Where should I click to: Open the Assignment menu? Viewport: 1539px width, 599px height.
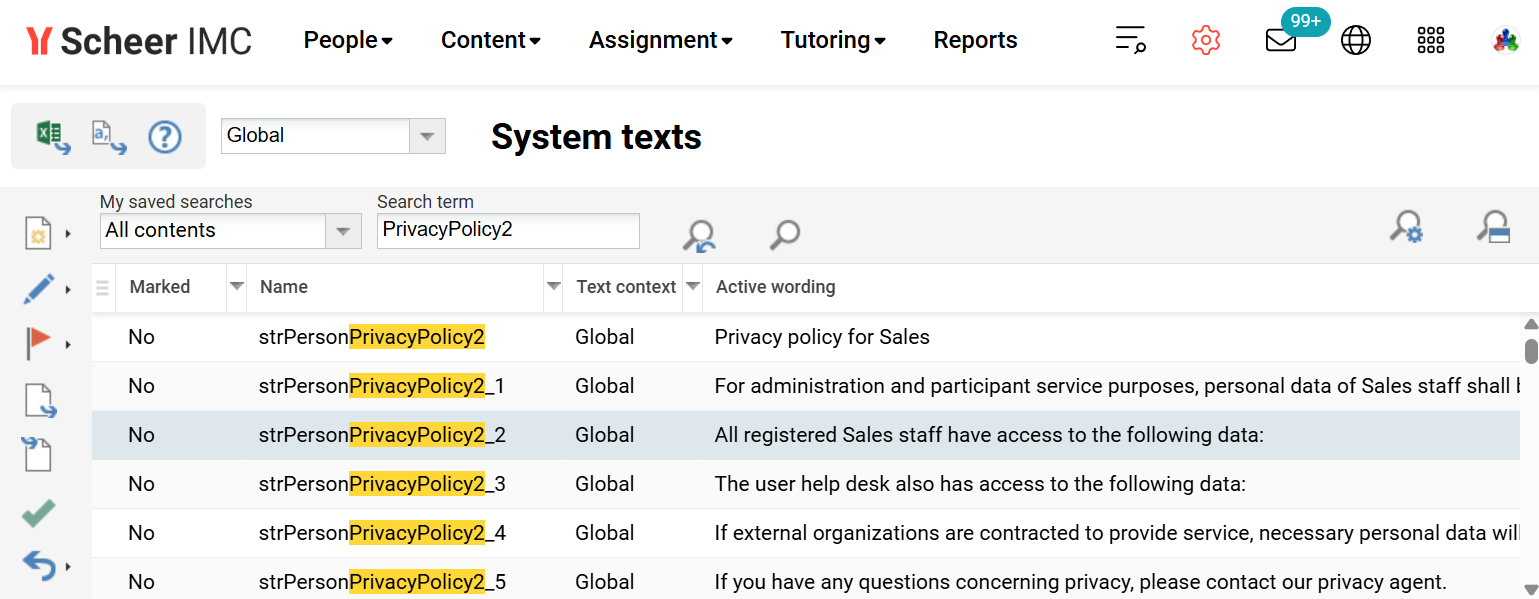pos(660,40)
